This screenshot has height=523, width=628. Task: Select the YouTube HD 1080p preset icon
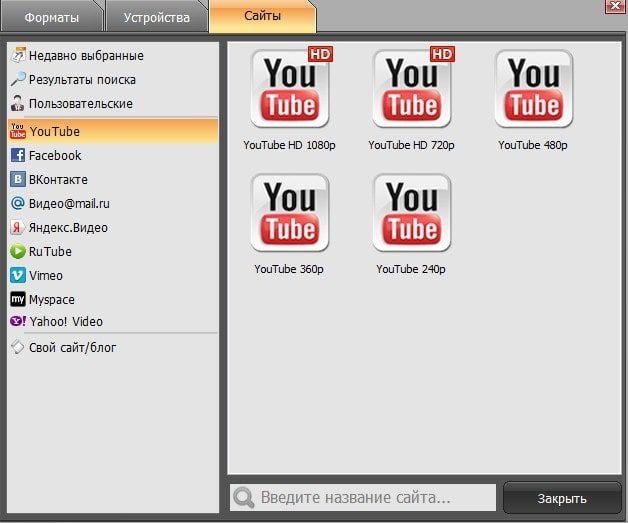click(290, 88)
